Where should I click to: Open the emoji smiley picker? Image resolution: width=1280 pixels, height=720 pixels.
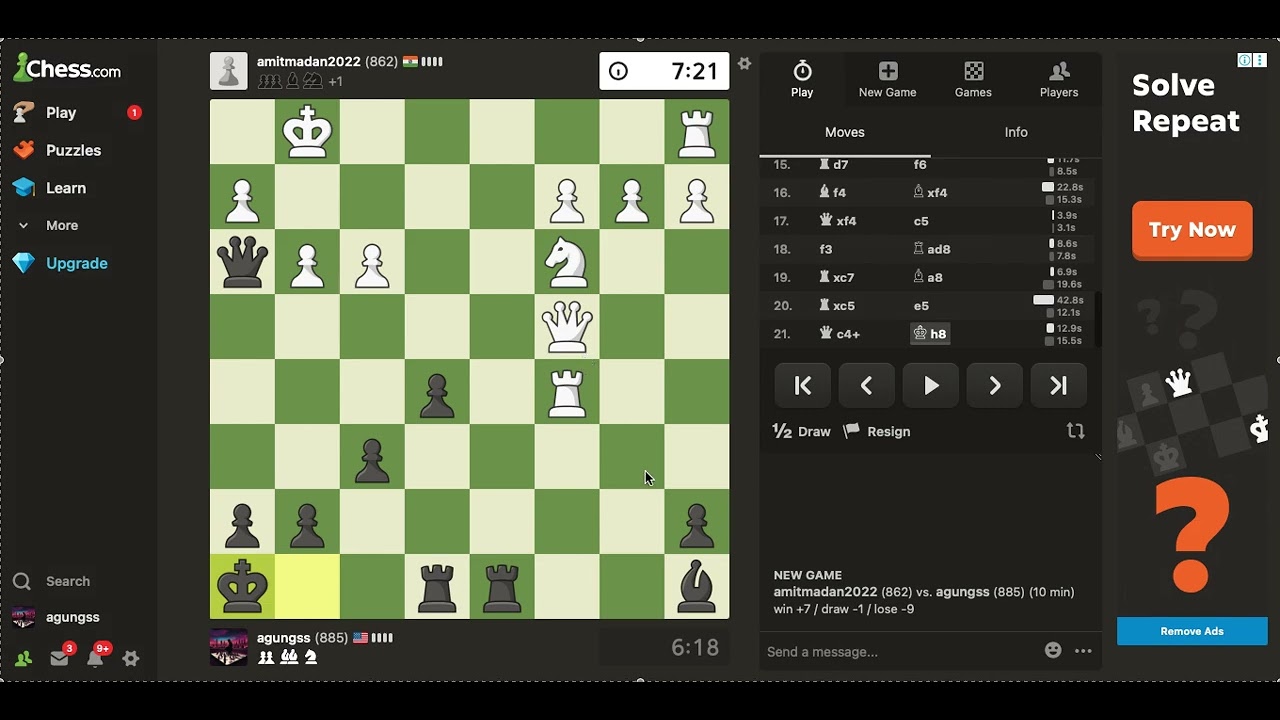[x=1053, y=650]
